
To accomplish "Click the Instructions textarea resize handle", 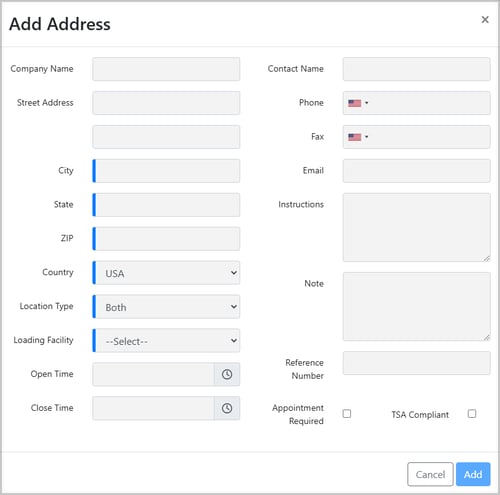I will click(x=487, y=258).
